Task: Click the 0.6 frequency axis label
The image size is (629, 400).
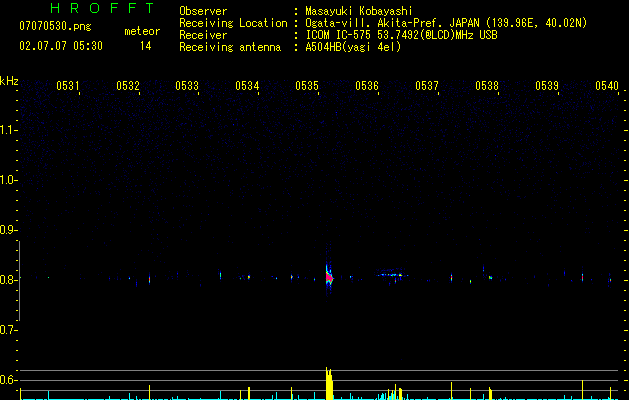Action: pyautogui.click(x=8, y=380)
